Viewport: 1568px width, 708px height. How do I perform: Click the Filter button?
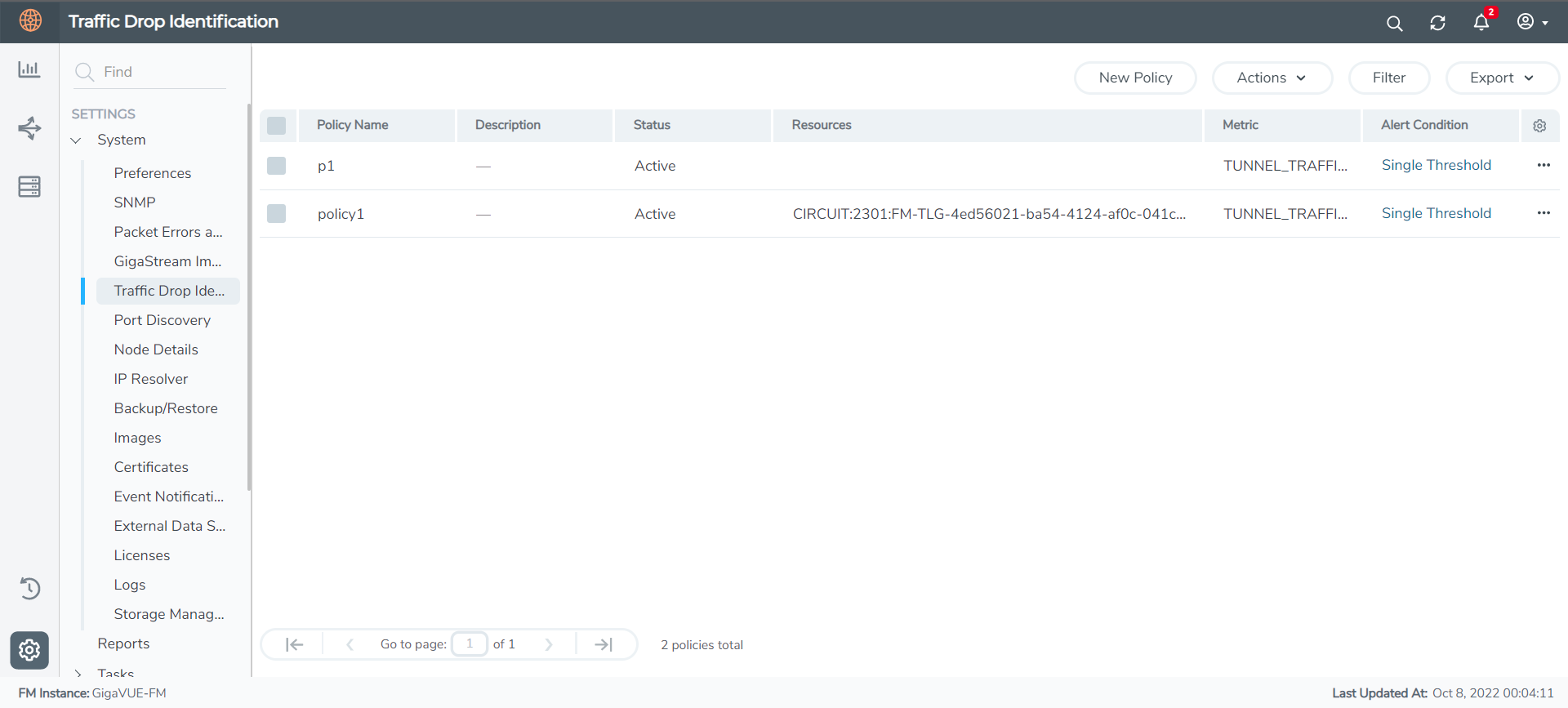point(1388,78)
